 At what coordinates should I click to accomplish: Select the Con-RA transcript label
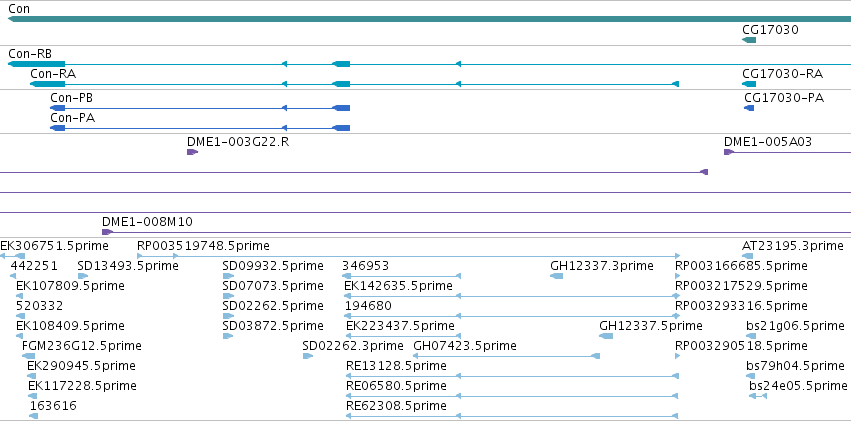53,74
